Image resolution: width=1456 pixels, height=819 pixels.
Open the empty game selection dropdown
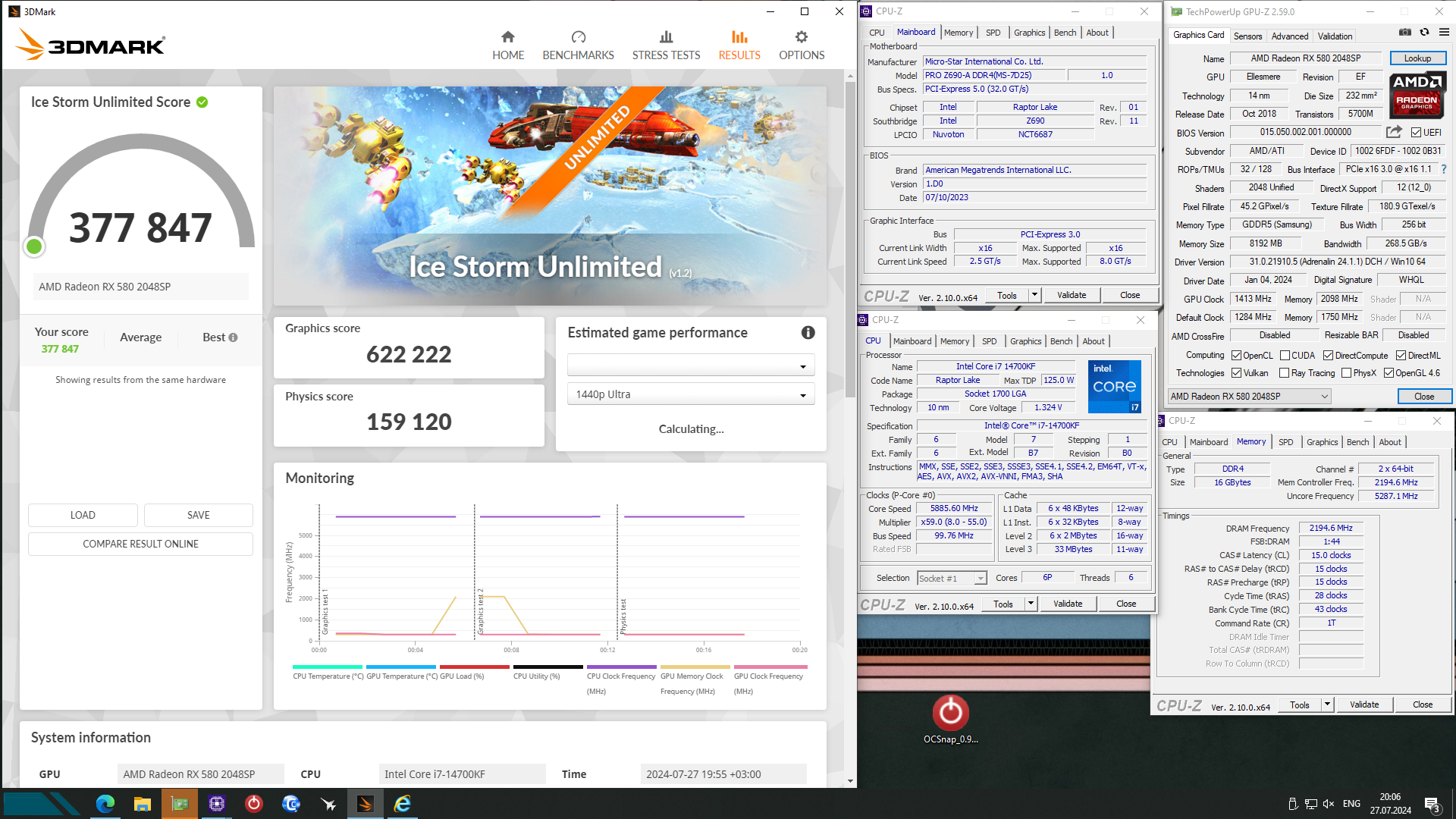[691, 366]
